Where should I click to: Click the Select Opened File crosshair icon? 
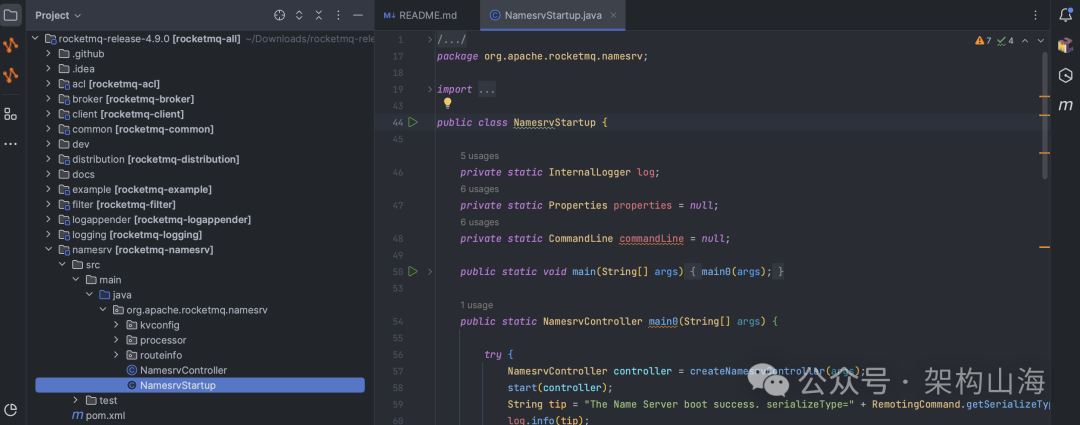coord(280,15)
